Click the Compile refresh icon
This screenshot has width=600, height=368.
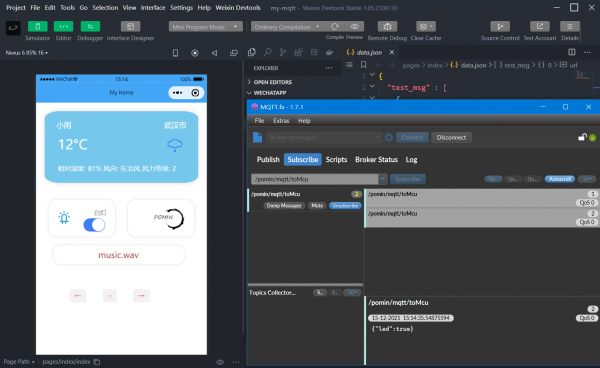click(x=335, y=26)
